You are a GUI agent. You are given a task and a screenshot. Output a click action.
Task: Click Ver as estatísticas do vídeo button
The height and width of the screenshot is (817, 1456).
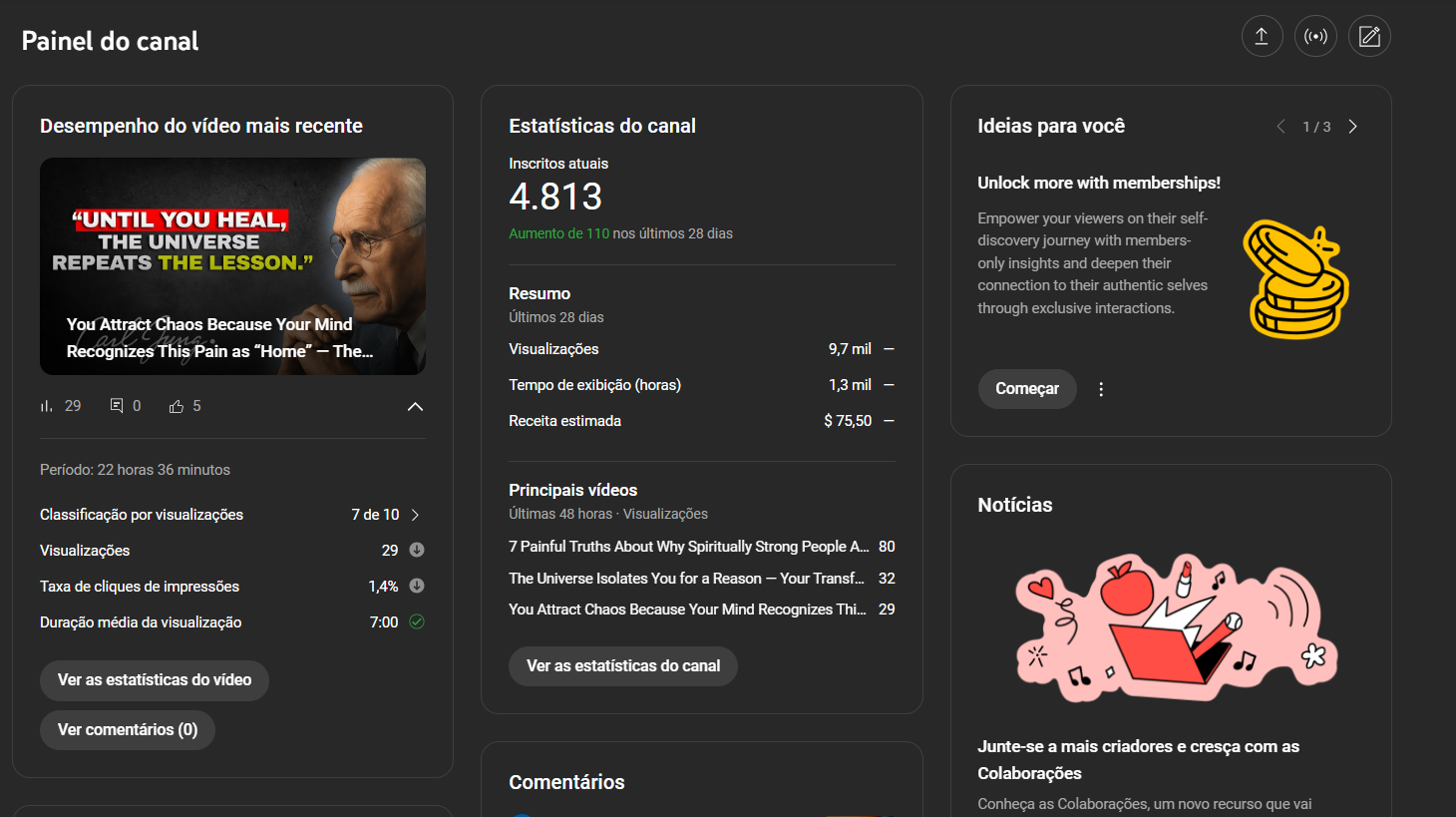point(155,680)
